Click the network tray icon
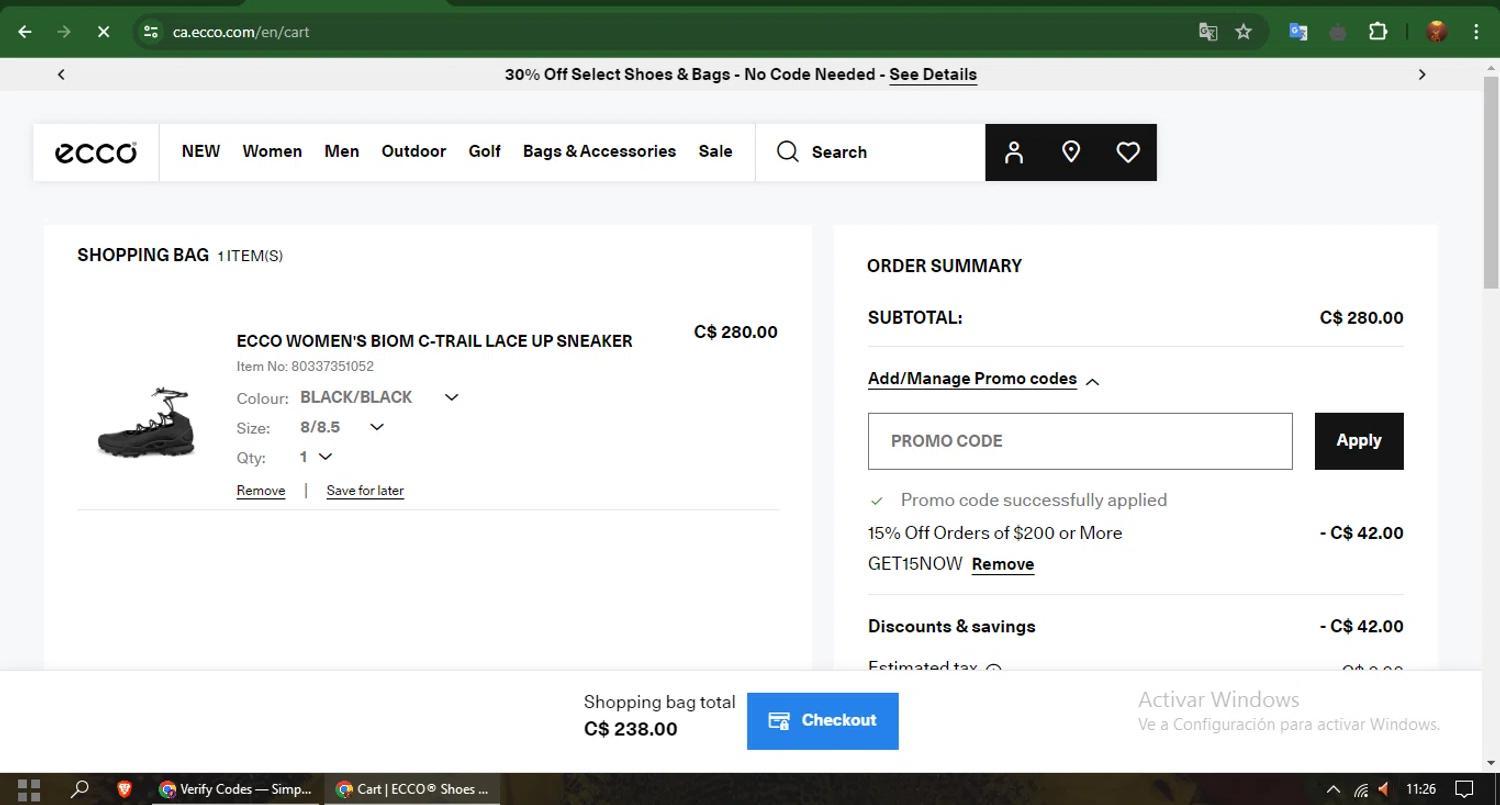Image resolution: width=1500 pixels, height=805 pixels. point(1361,789)
